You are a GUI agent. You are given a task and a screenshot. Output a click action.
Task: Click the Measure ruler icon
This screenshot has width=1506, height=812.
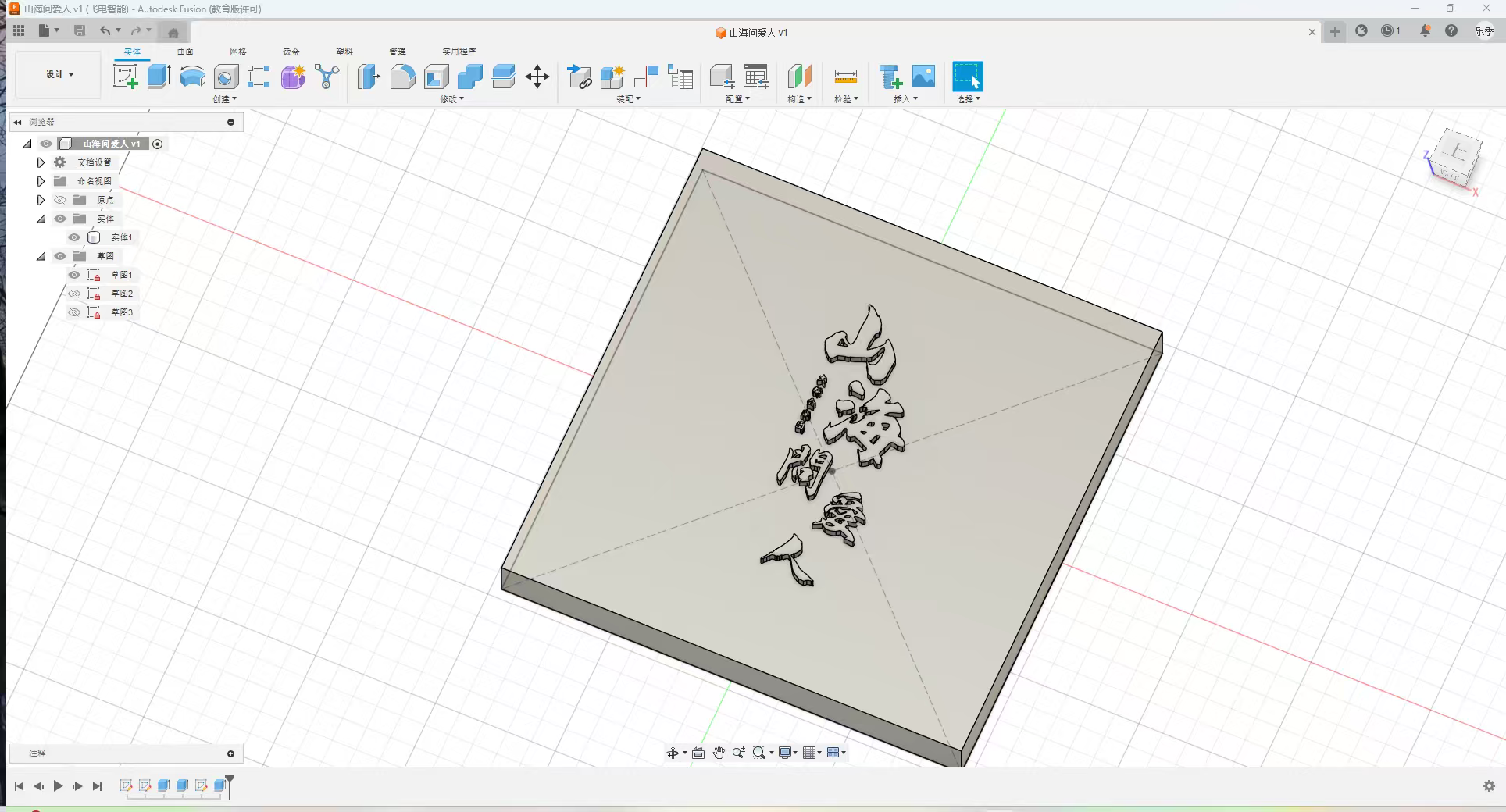click(x=845, y=77)
